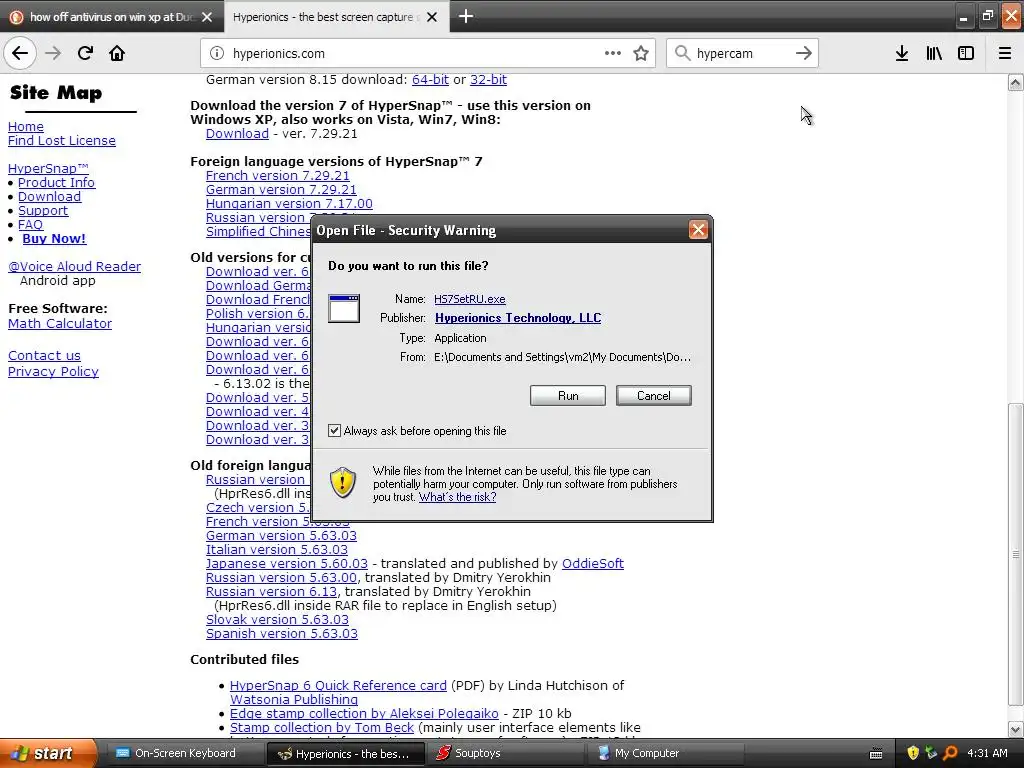The image size is (1024, 768).
Task: Bookmark this page with the star icon
Action: coord(641,53)
